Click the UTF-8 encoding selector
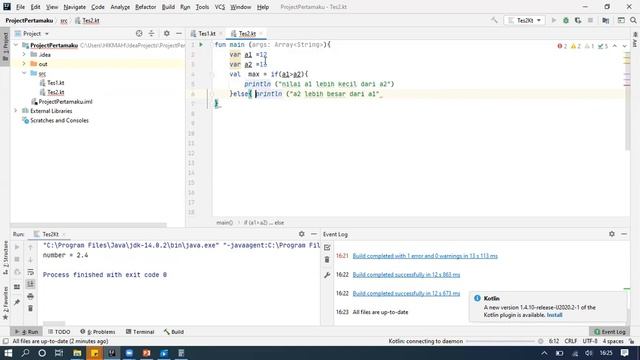Image resolution: width=640 pixels, height=360 pixels. coord(590,341)
